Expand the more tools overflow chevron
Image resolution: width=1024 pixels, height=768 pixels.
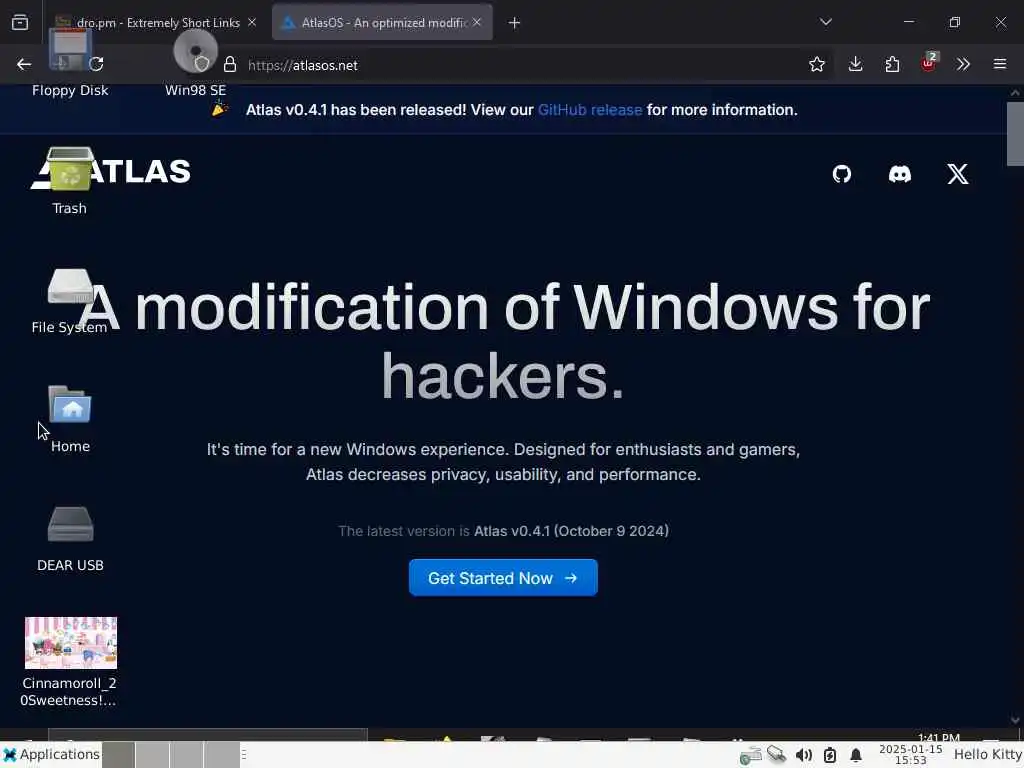[963, 64]
